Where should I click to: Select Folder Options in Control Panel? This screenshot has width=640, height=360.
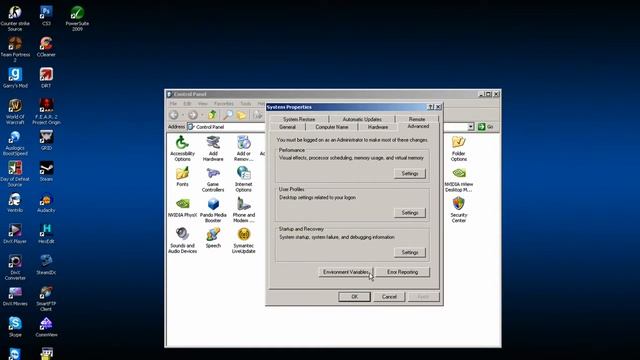click(459, 148)
